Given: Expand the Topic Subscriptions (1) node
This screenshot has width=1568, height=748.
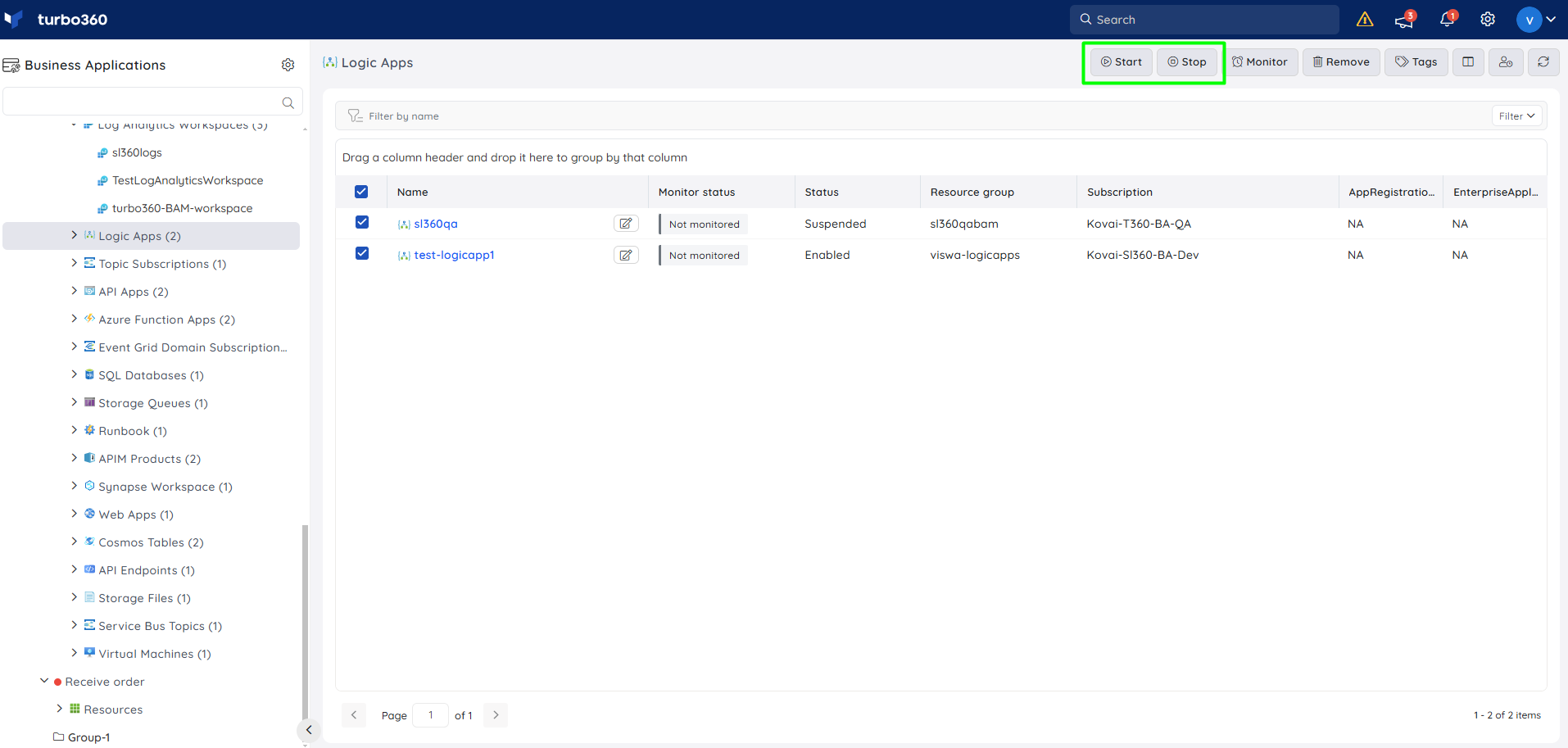Looking at the screenshot, I should pos(75,263).
